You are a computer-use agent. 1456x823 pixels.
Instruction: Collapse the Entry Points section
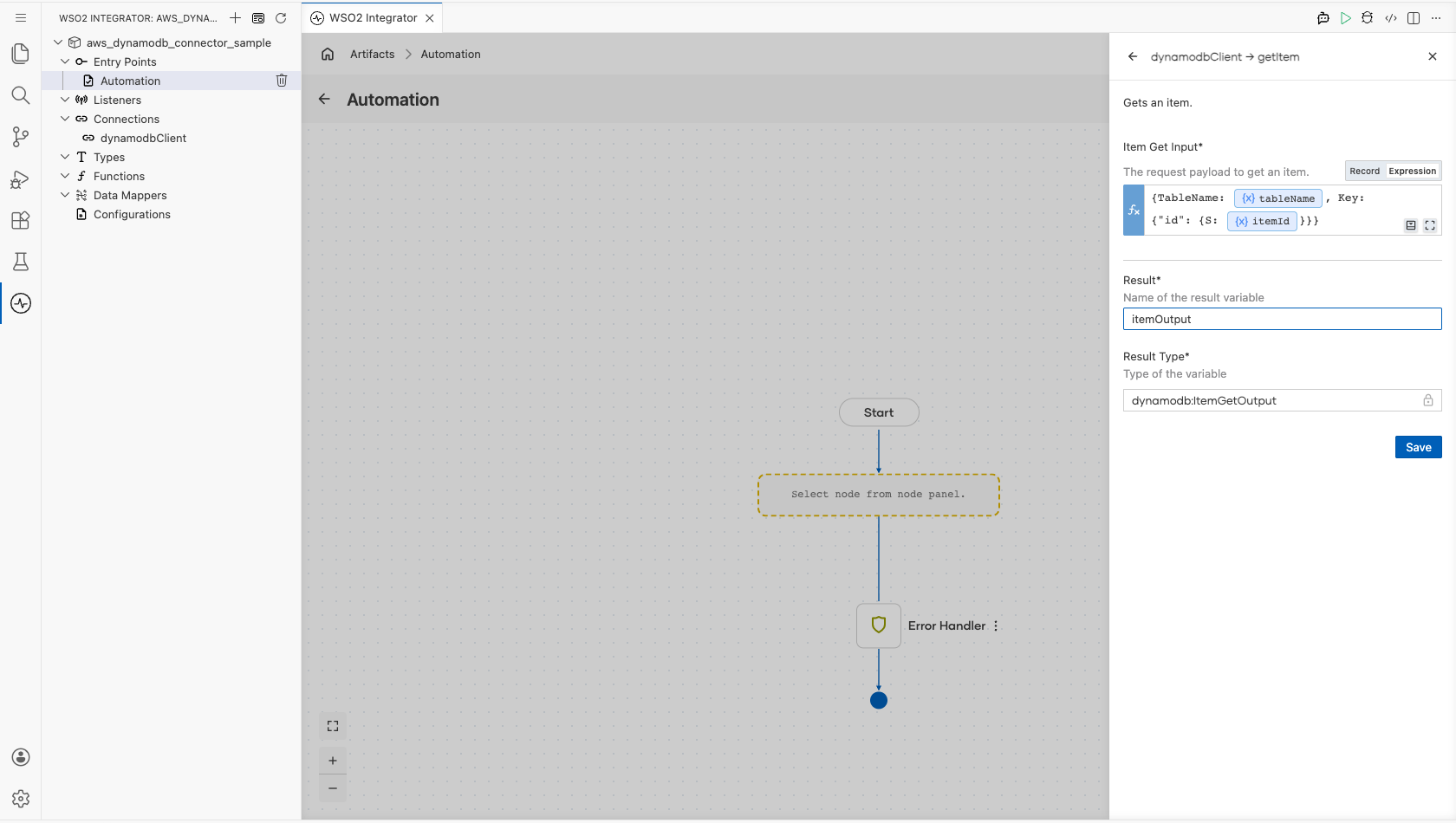point(65,62)
